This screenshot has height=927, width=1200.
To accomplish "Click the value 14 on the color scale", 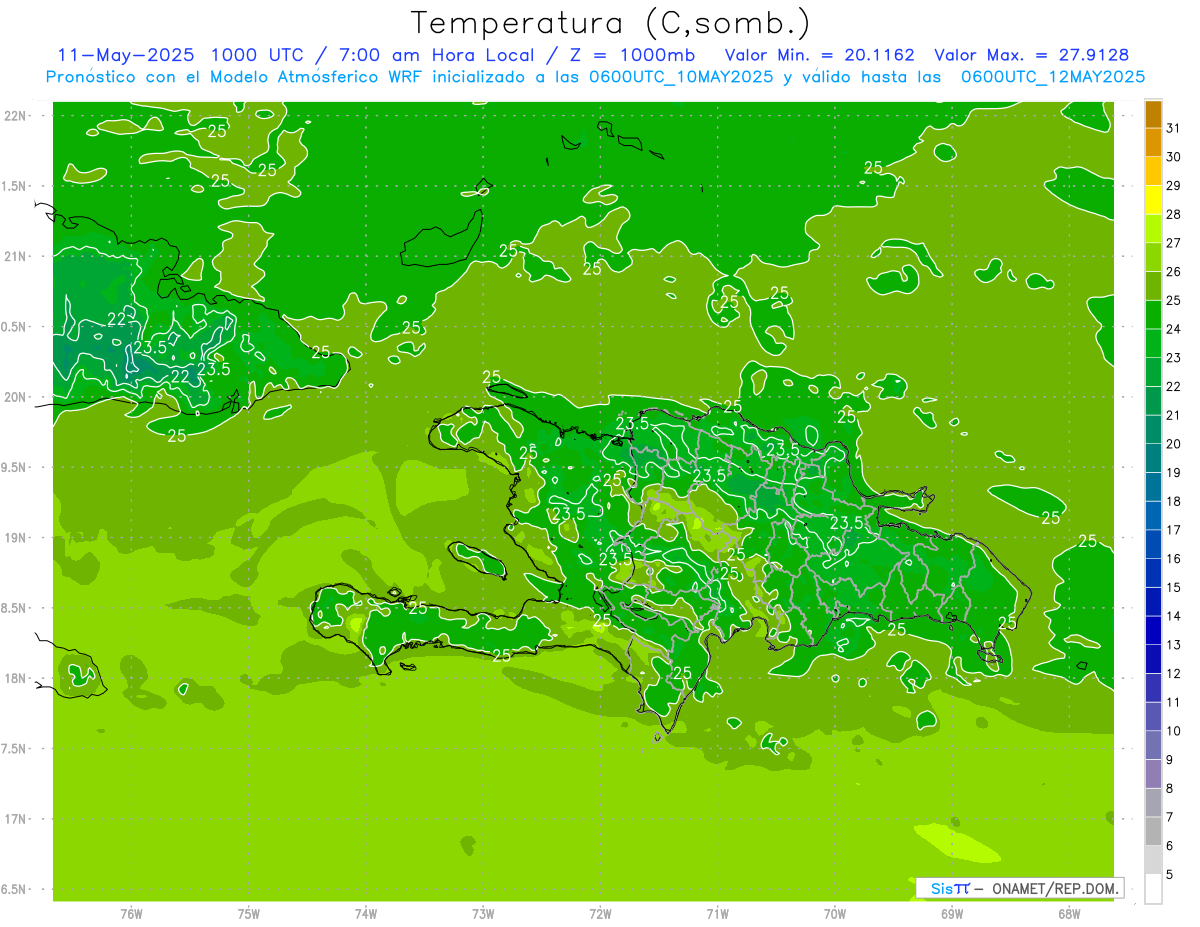I will (1173, 616).
